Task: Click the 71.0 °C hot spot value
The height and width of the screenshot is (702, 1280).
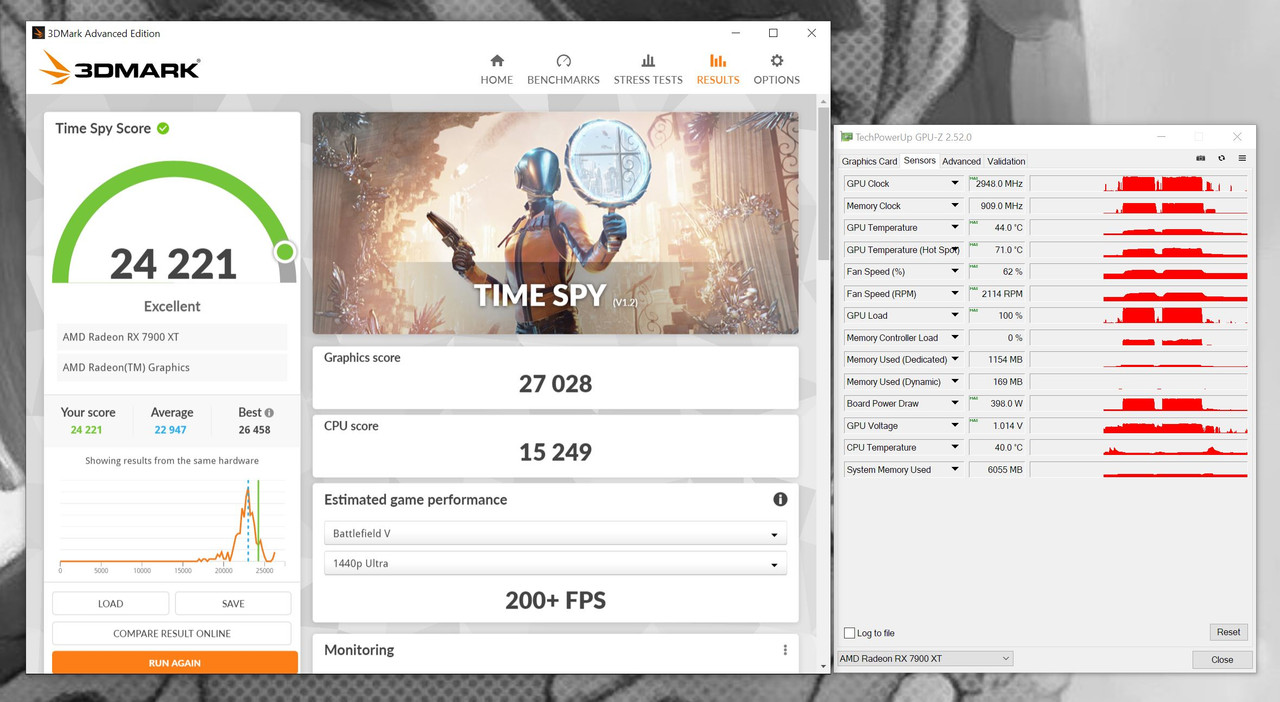Action: coord(996,250)
